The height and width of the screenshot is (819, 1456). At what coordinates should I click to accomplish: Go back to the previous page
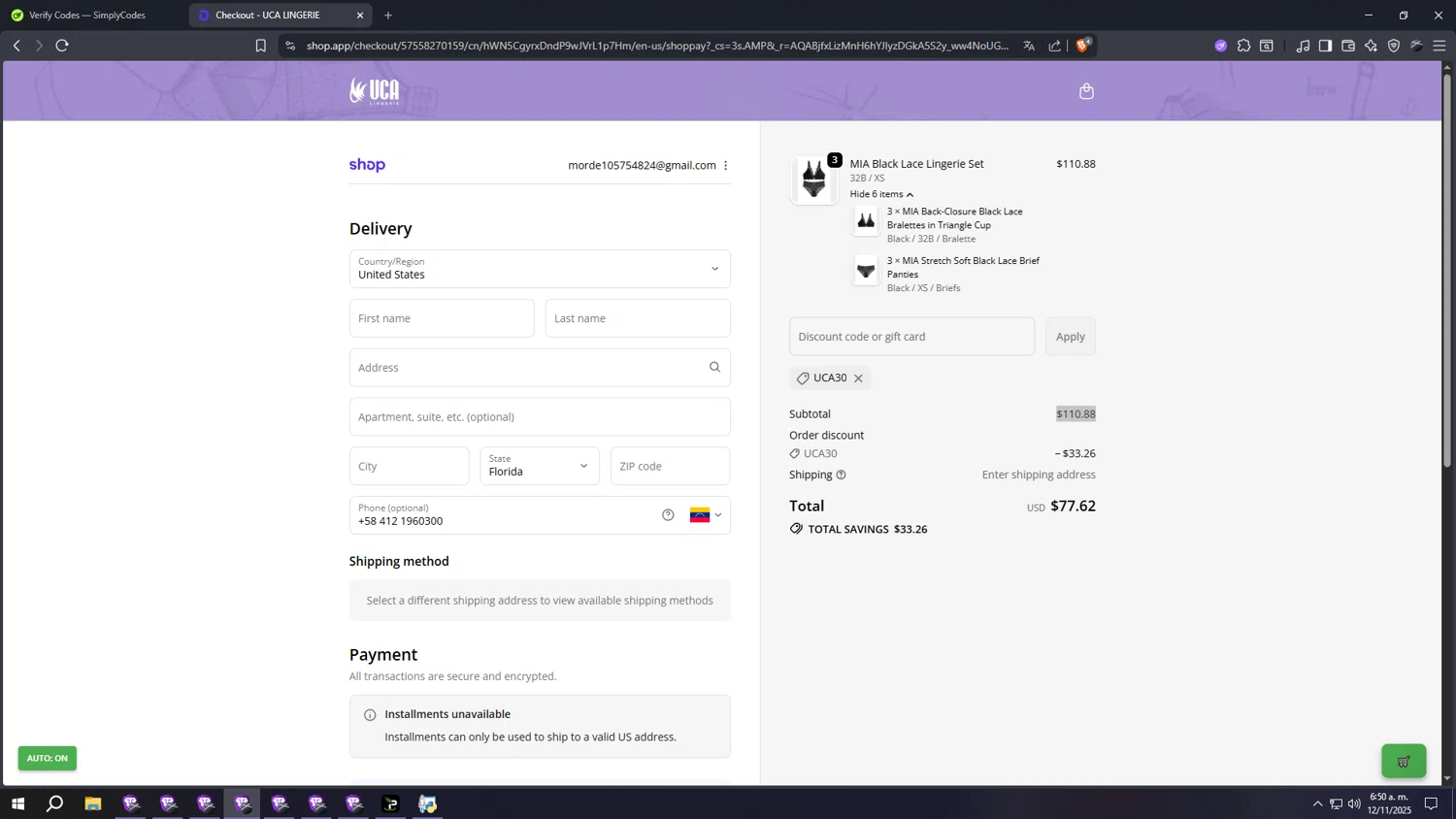pyautogui.click(x=17, y=46)
